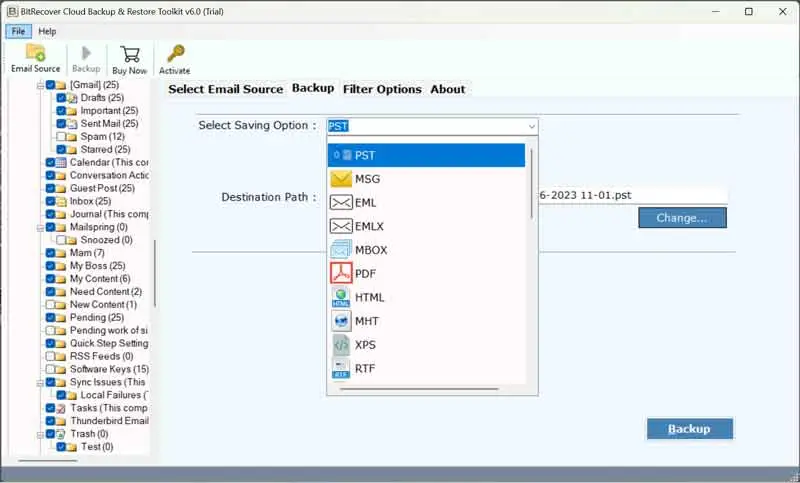Collapse the Mailspring (0) tree node
Viewport: 800px width, 483px height.
point(40,228)
